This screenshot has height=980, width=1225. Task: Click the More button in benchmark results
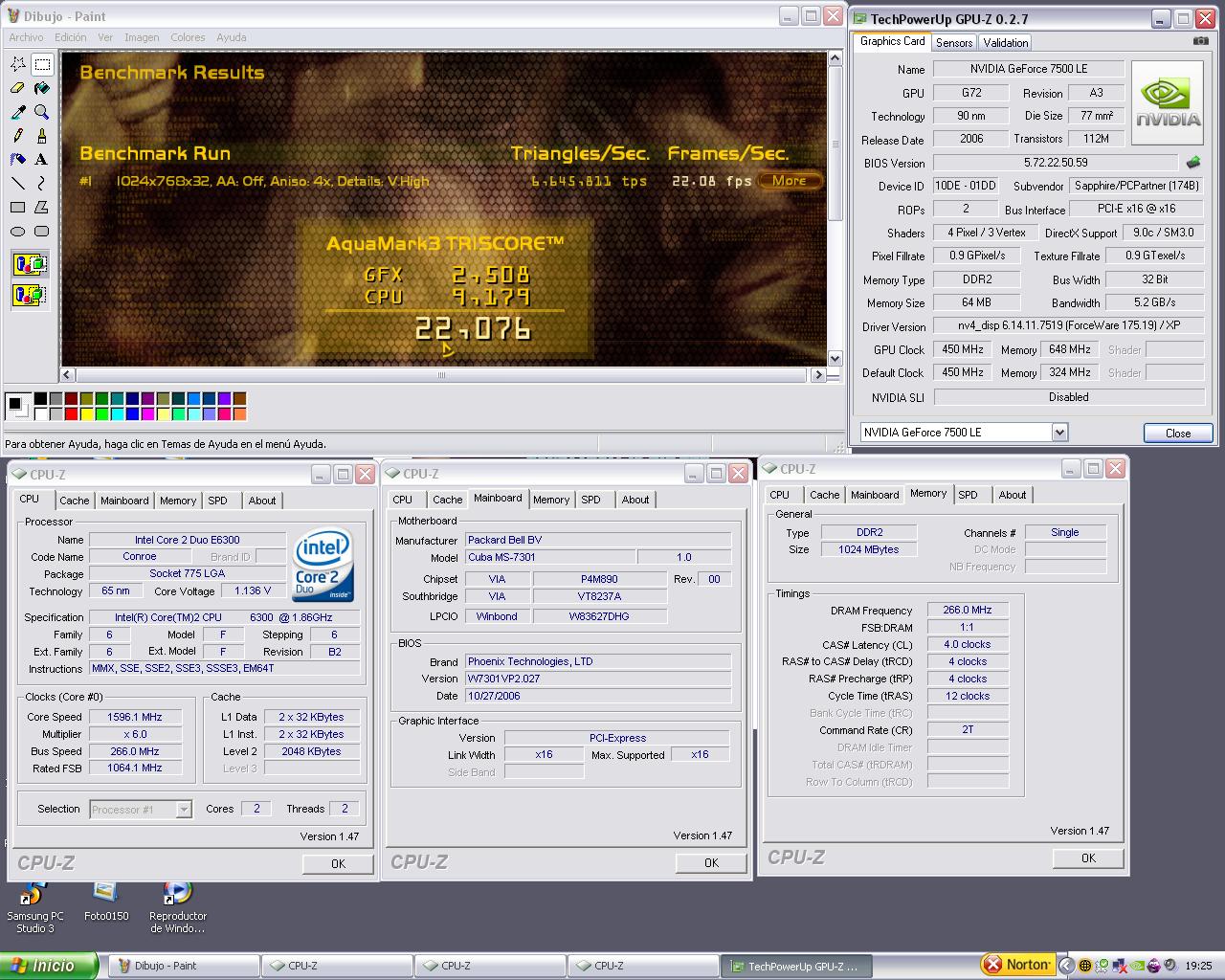pos(790,180)
